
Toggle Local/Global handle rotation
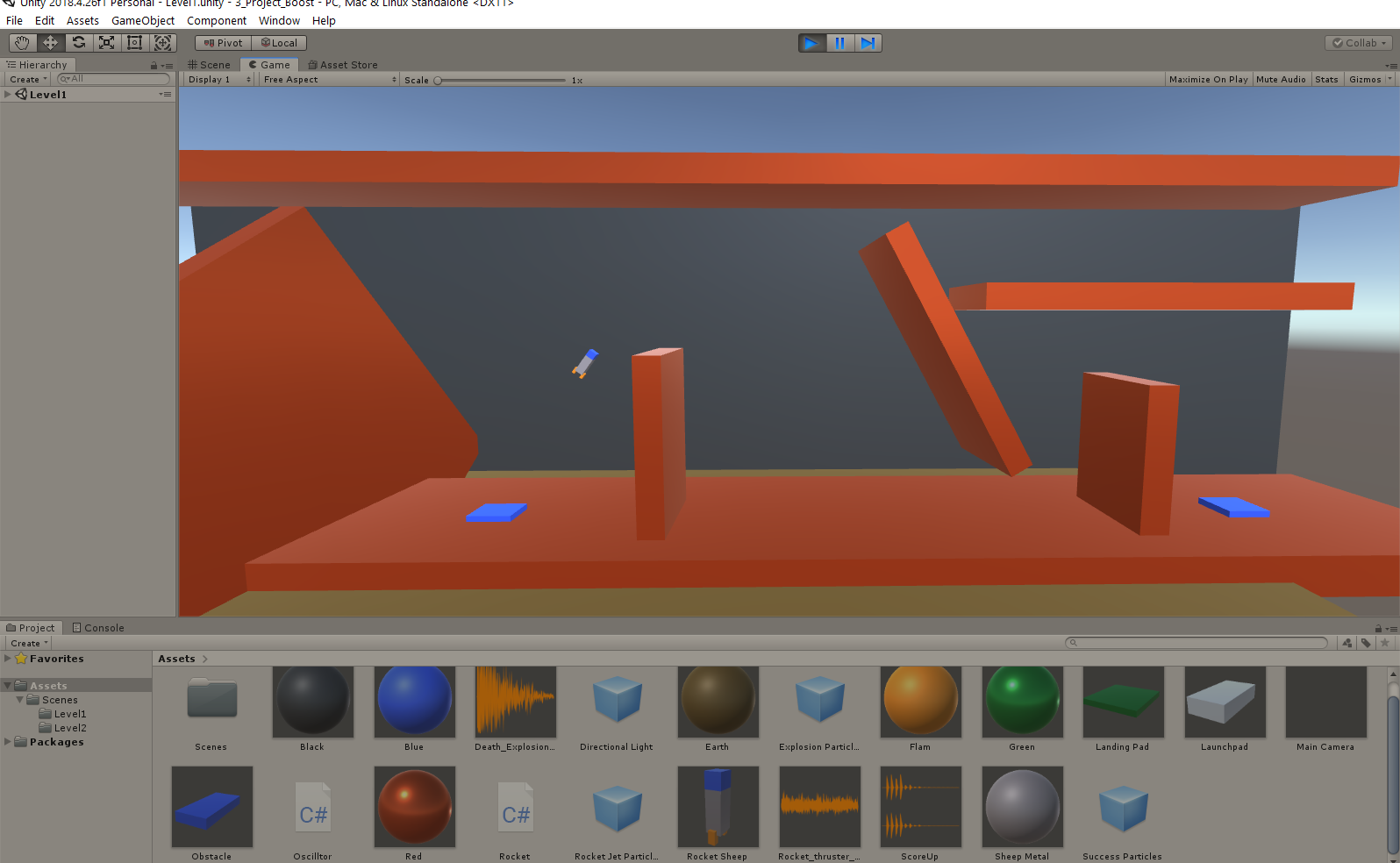coord(279,42)
